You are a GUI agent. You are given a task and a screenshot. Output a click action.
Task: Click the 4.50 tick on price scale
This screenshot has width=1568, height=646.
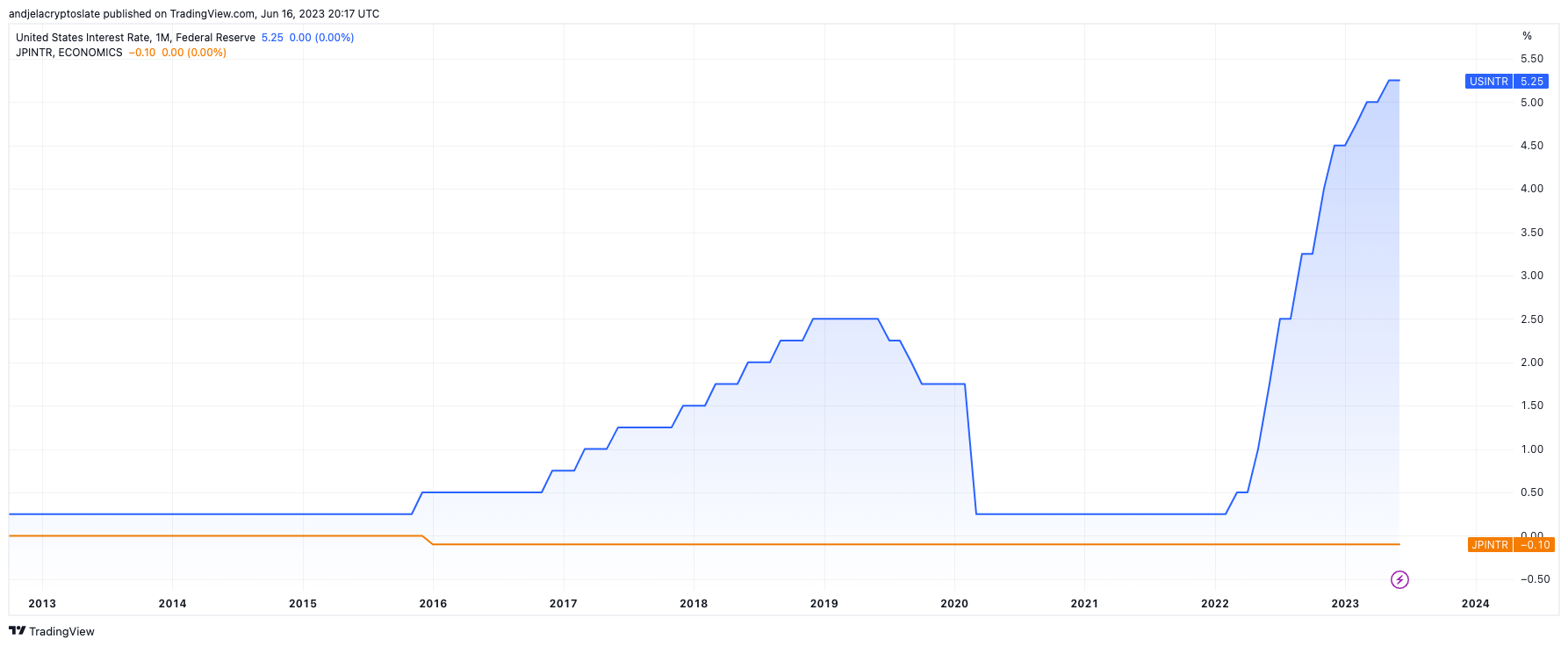click(1532, 146)
